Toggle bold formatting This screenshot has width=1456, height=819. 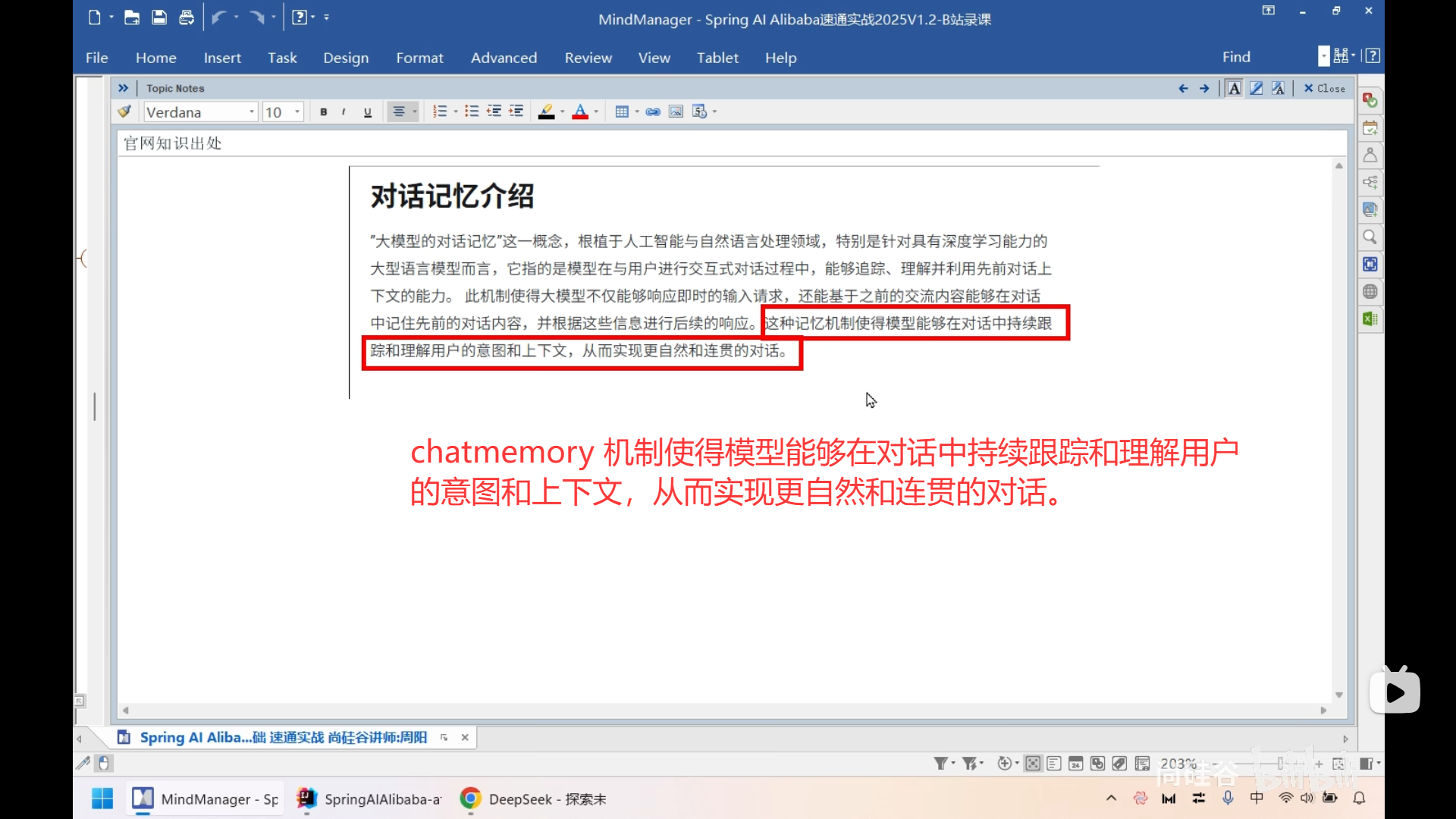click(x=323, y=111)
